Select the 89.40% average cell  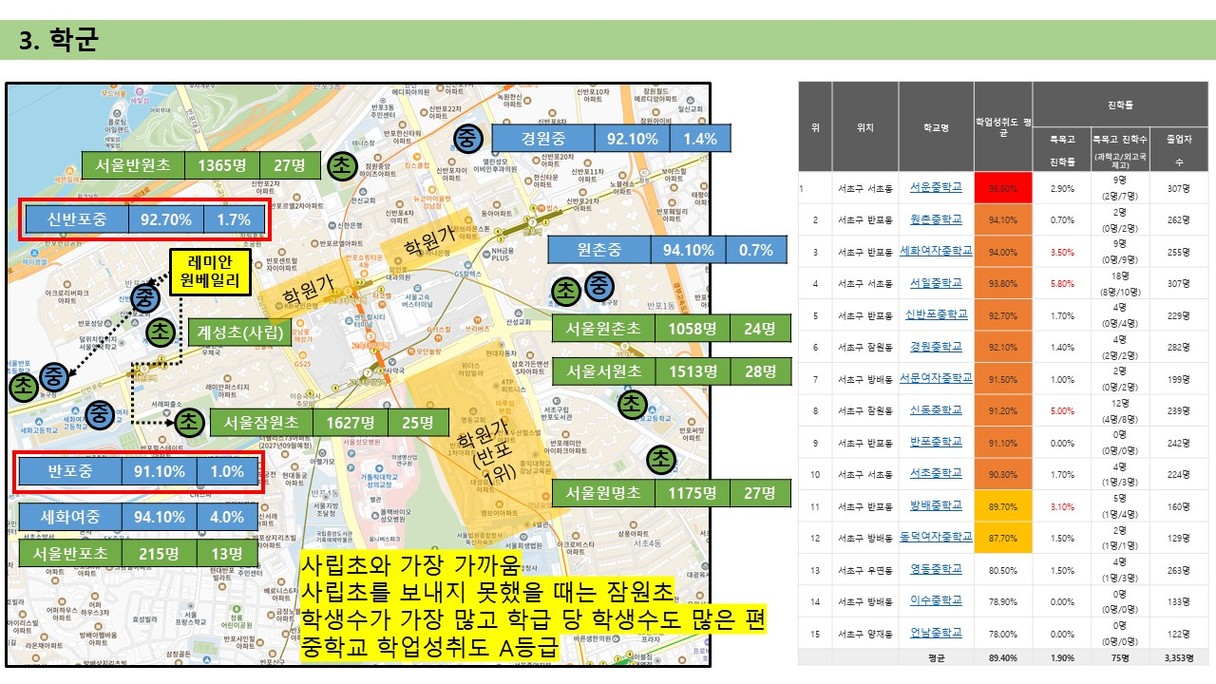[x=1003, y=657]
